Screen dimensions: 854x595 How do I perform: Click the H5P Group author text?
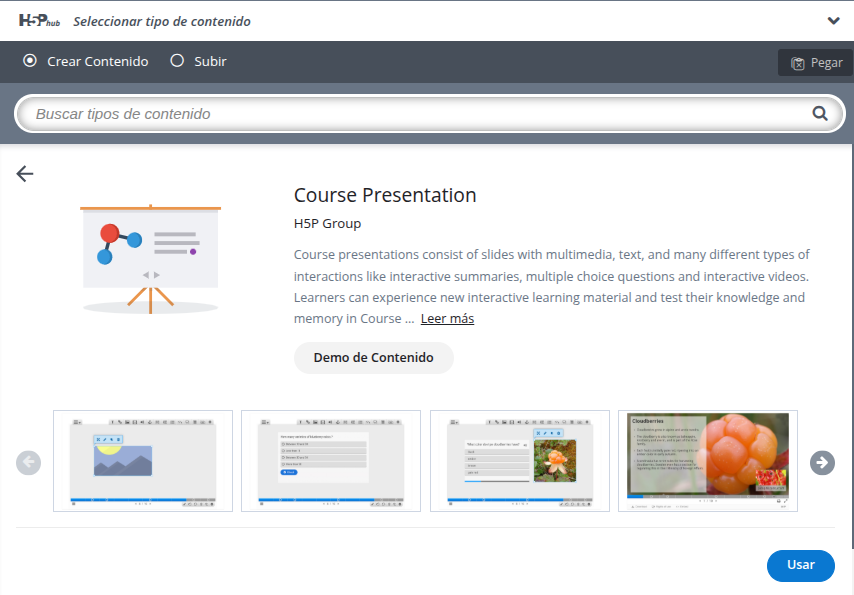(x=327, y=223)
